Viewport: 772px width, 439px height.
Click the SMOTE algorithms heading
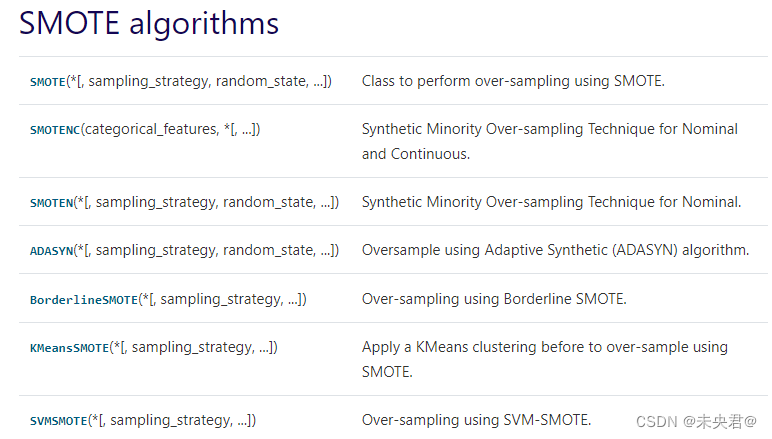[x=149, y=23]
